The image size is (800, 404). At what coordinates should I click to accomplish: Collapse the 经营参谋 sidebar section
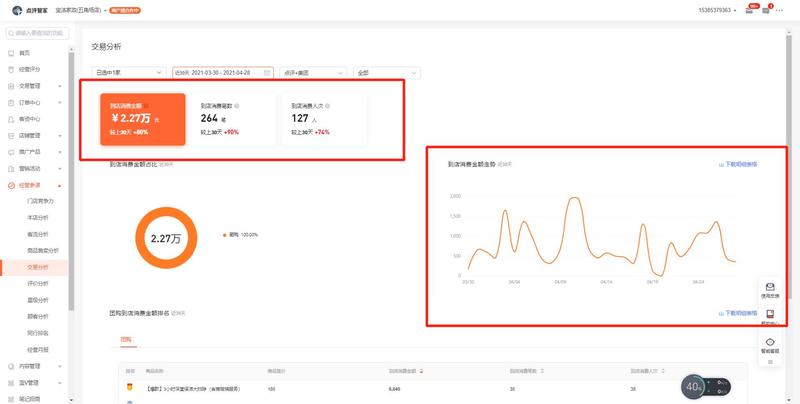pyautogui.click(x=35, y=185)
